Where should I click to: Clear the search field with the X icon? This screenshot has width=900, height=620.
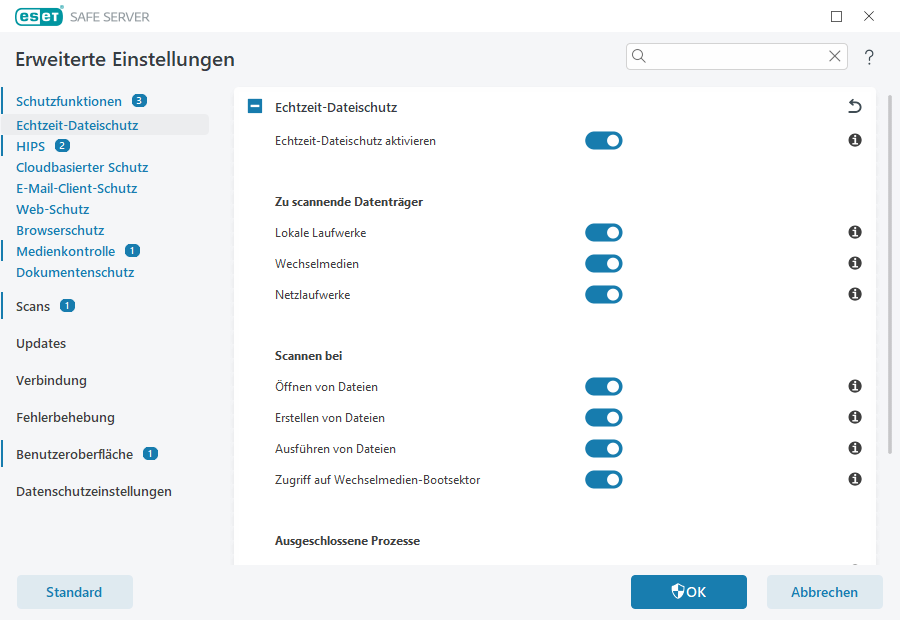pyautogui.click(x=835, y=56)
